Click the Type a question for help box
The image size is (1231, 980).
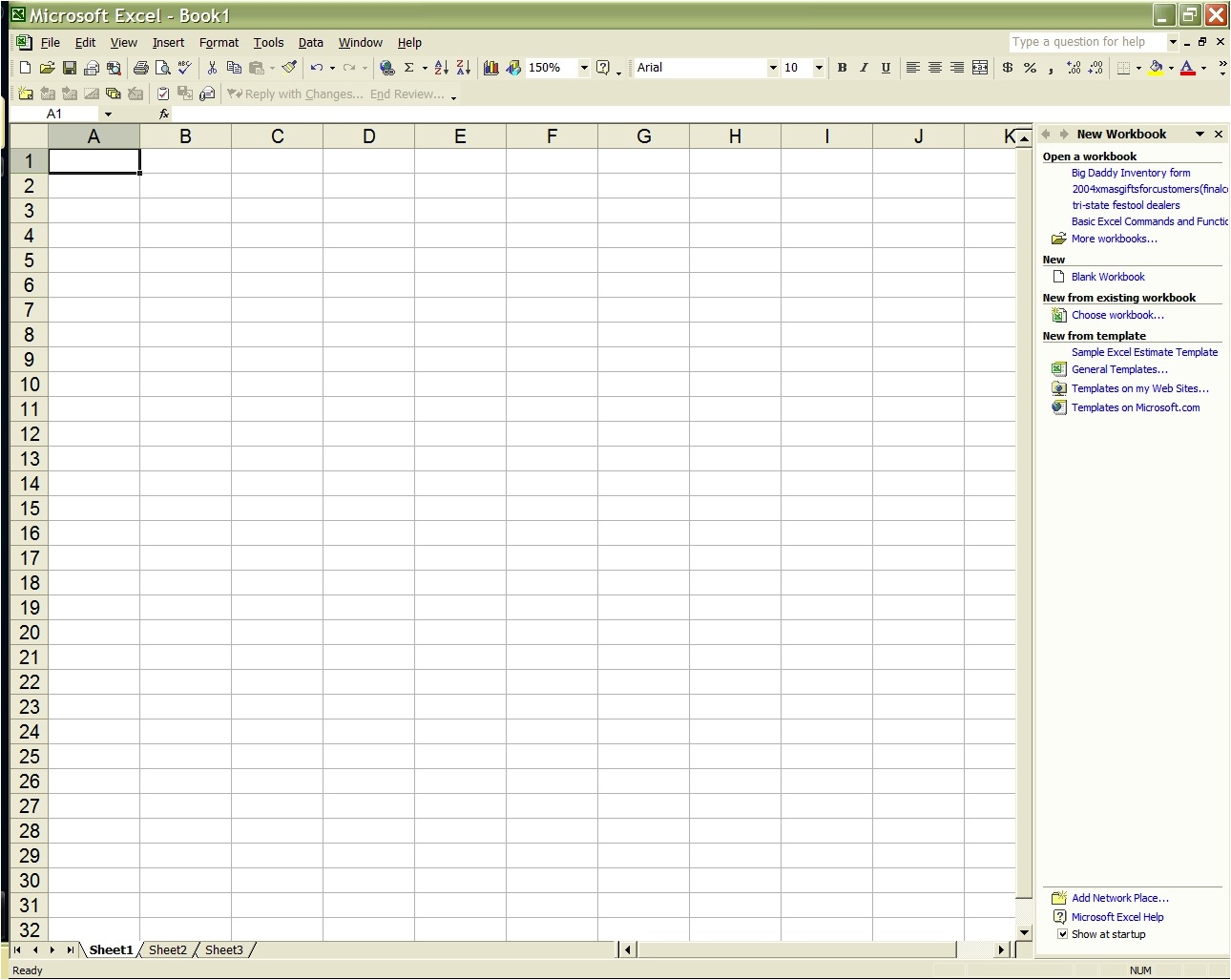1089,42
